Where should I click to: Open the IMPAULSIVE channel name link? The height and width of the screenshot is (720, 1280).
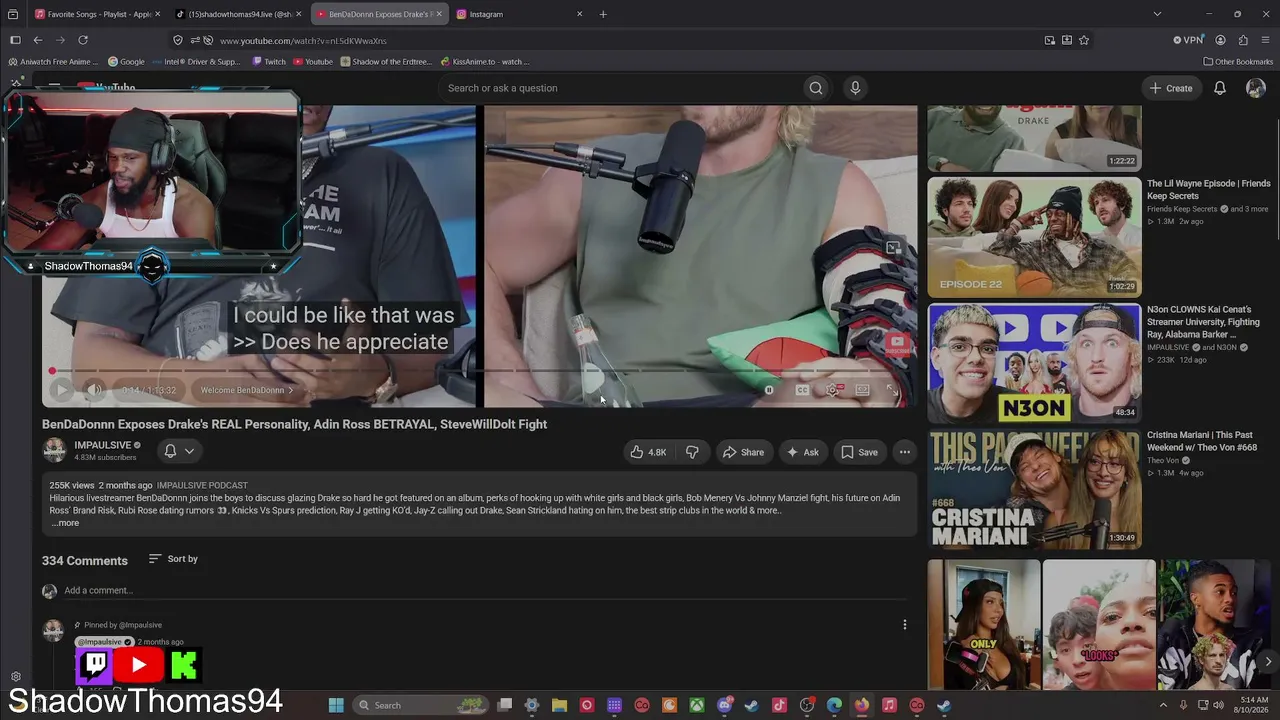click(x=102, y=445)
